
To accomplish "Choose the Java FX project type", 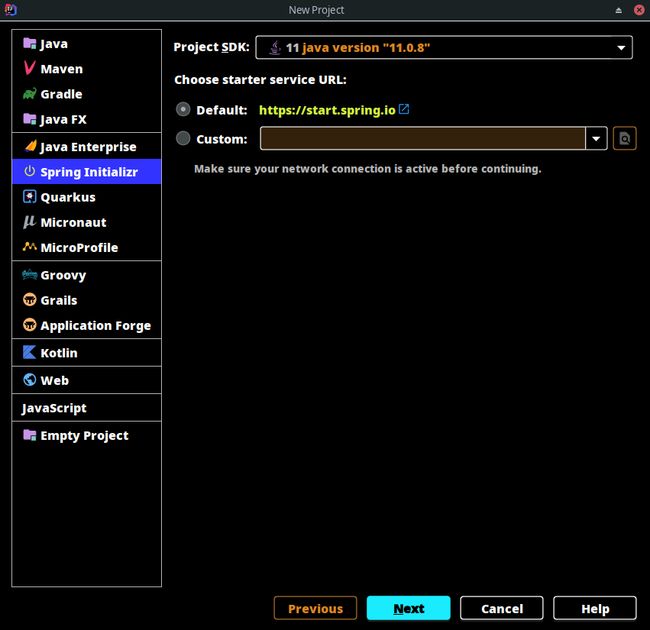I will point(87,119).
